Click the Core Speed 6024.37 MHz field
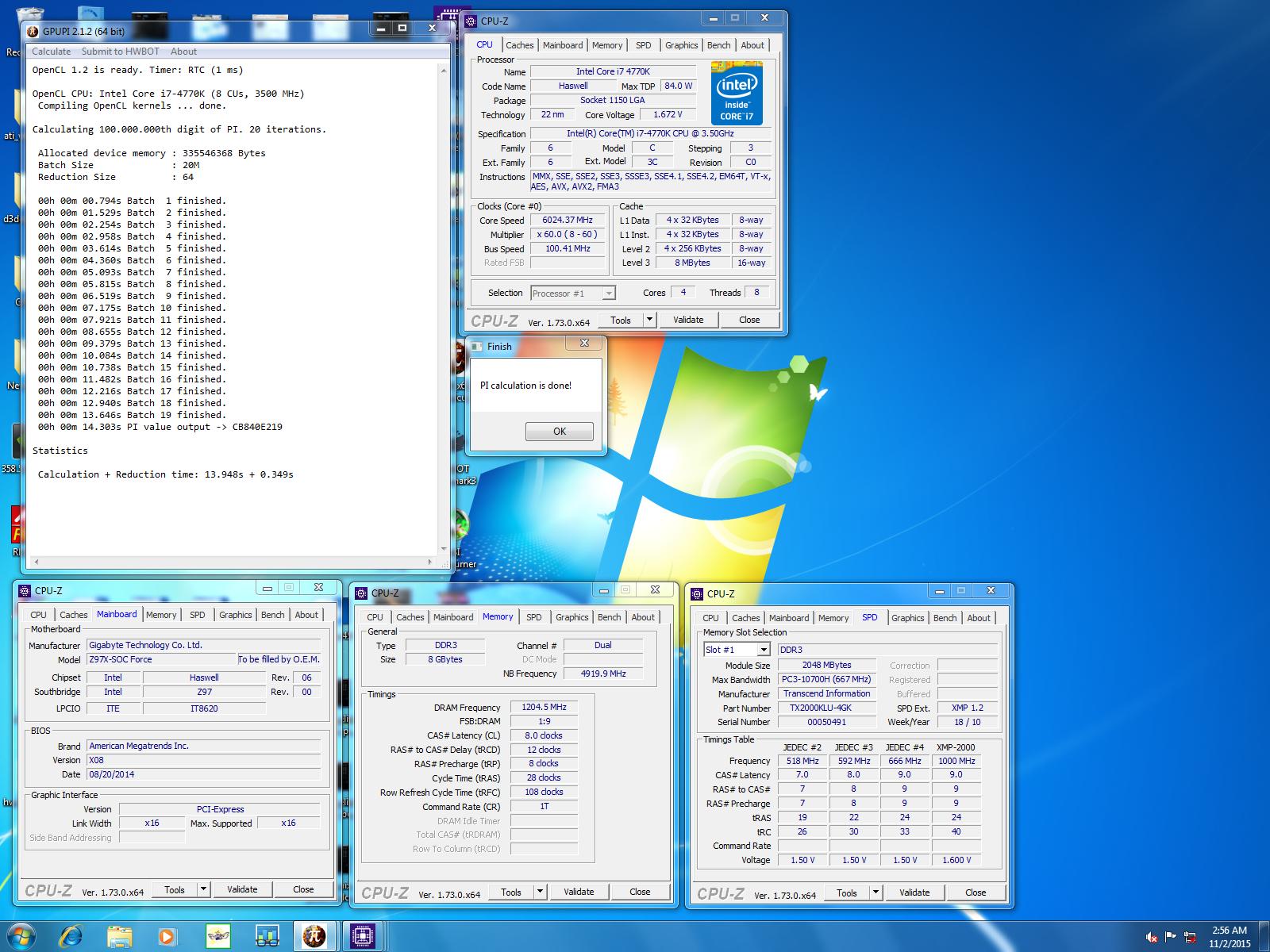Viewport: 1270px width, 952px height. [x=568, y=221]
